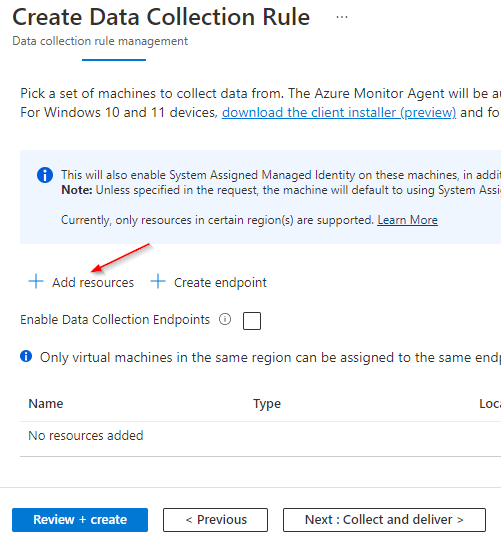Proceed to Next: Collect and deliver
The image size is (501, 541).
coord(384,520)
